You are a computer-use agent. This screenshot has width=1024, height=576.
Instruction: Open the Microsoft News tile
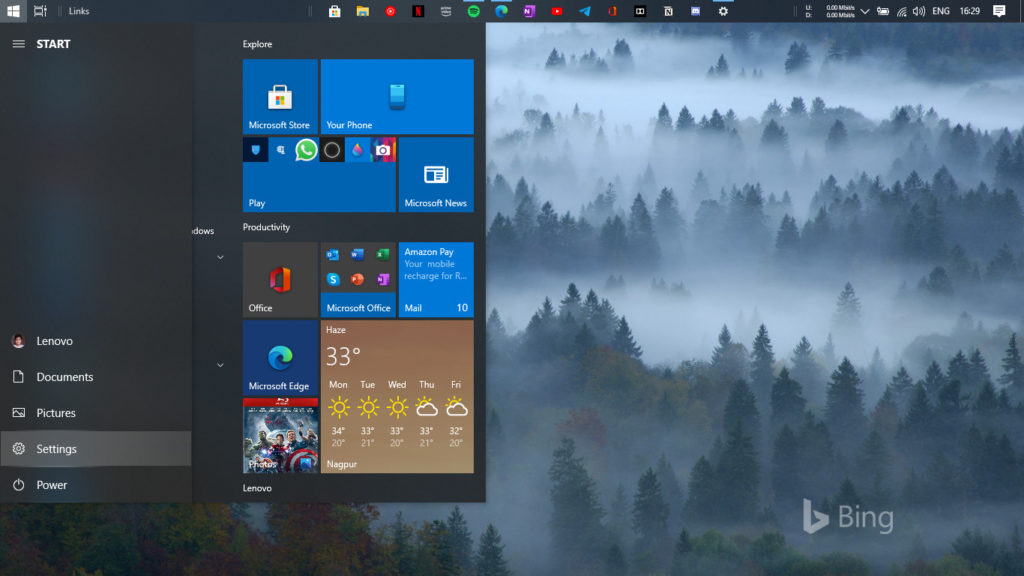pos(436,174)
